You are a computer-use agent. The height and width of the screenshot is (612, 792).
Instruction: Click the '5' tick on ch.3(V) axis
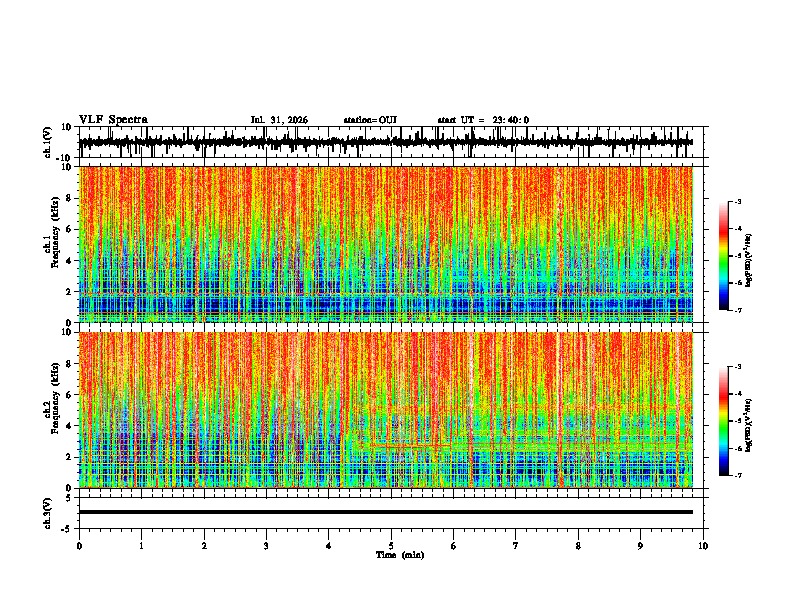(x=69, y=498)
